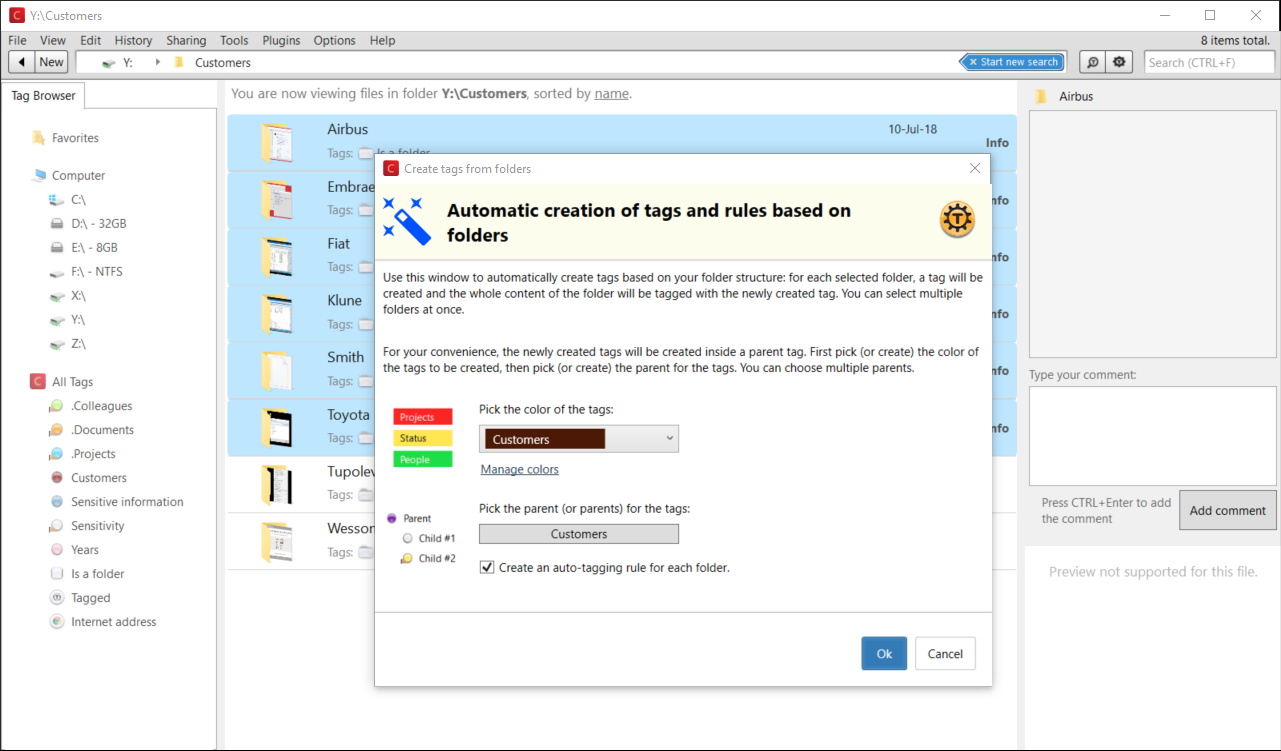The width and height of the screenshot is (1281, 751).
Task: Expand the breadcrumb arrow after Y:
Action: (x=157, y=62)
